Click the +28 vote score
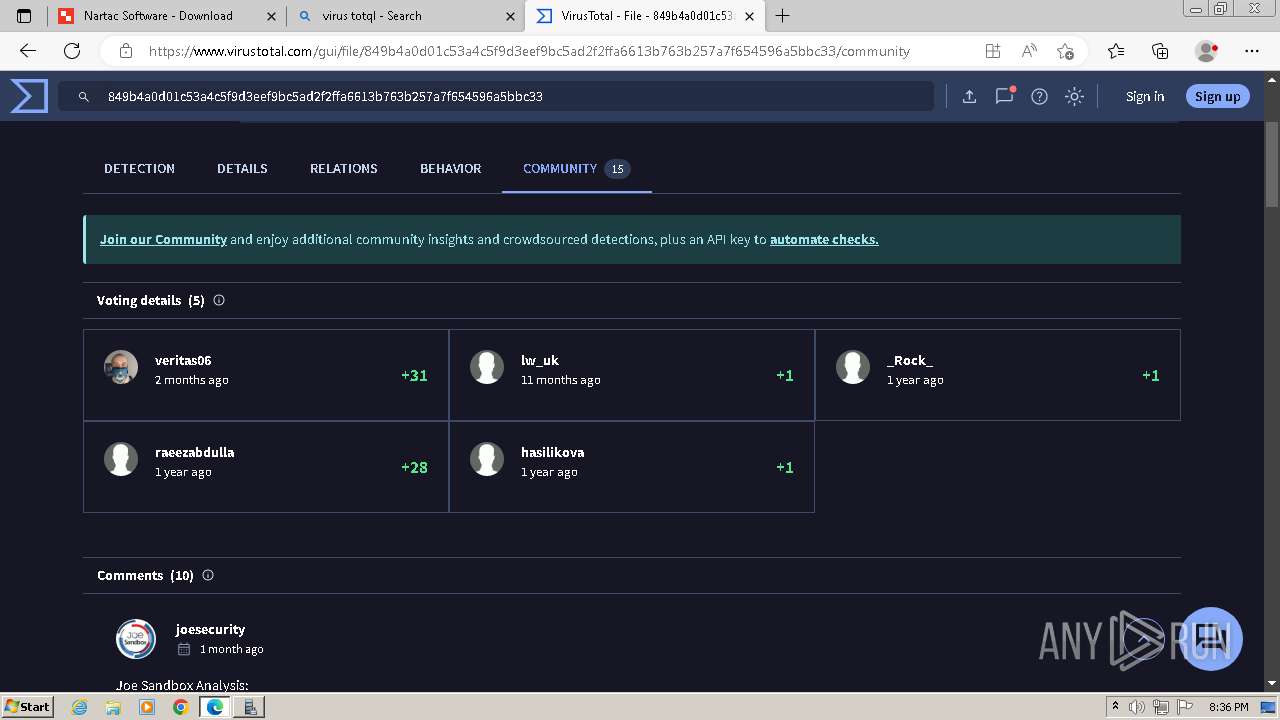The width and height of the screenshot is (1280, 720). click(x=414, y=468)
